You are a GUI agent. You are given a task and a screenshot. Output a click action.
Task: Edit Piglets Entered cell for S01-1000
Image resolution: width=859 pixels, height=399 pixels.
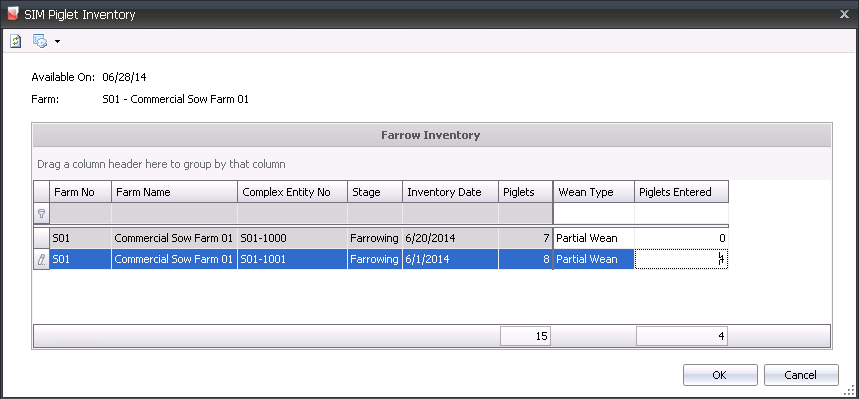tap(682, 238)
